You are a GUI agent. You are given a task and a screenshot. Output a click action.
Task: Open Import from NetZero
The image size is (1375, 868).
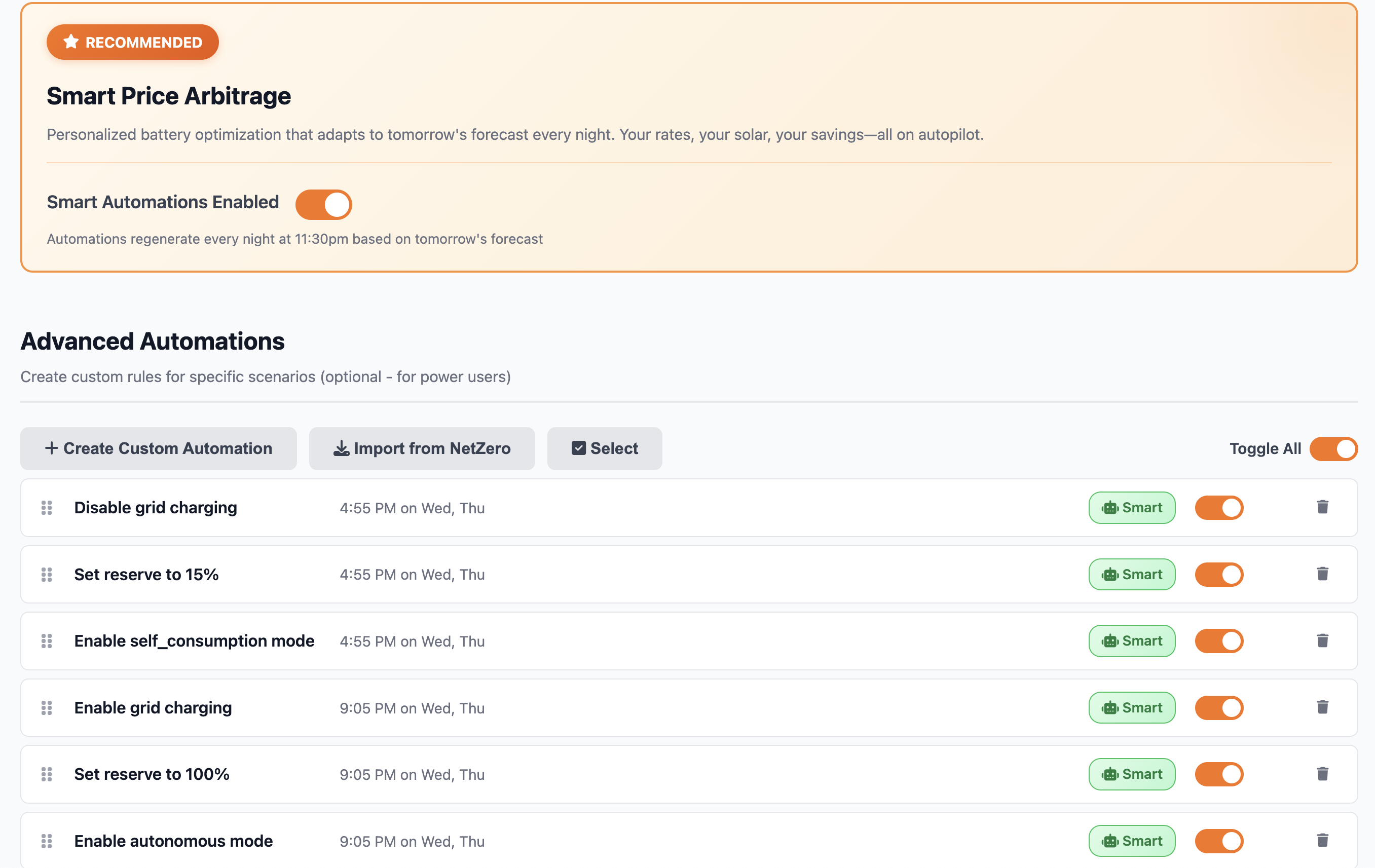point(422,449)
